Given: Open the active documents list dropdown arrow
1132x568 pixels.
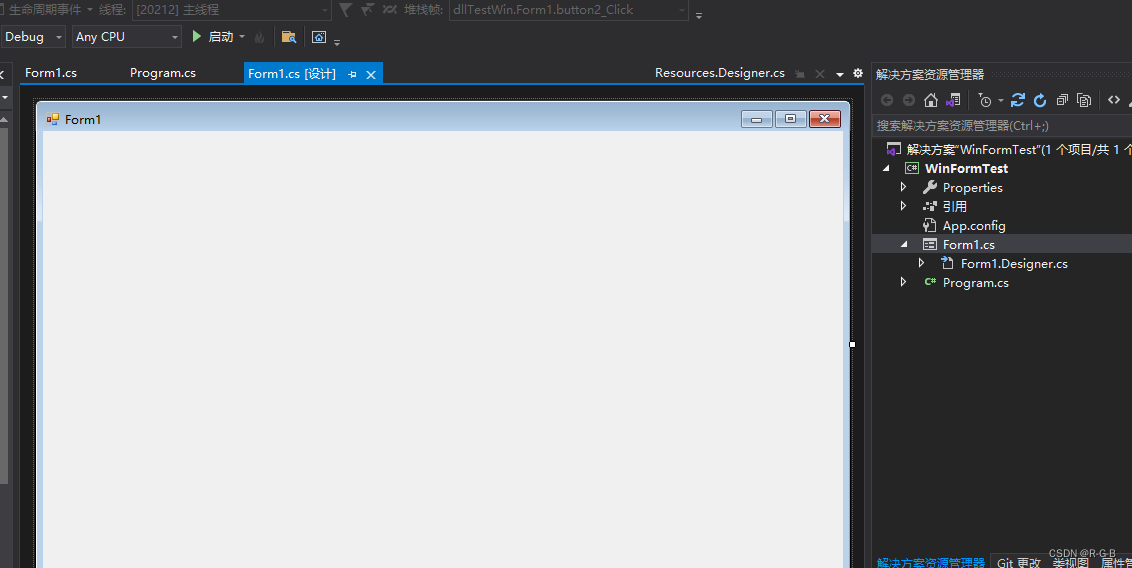Looking at the screenshot, I should 840,74.
